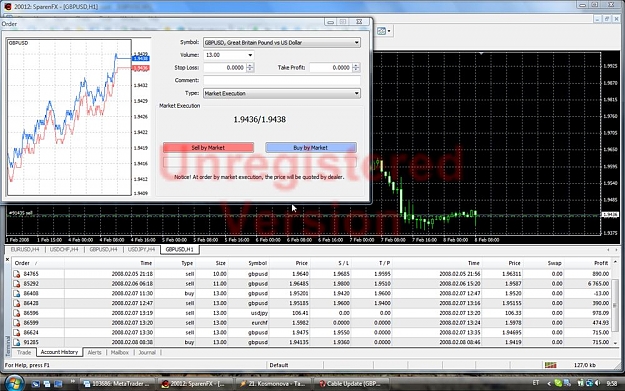
Task: Click the Stop Loss value field
Action: 225,68
